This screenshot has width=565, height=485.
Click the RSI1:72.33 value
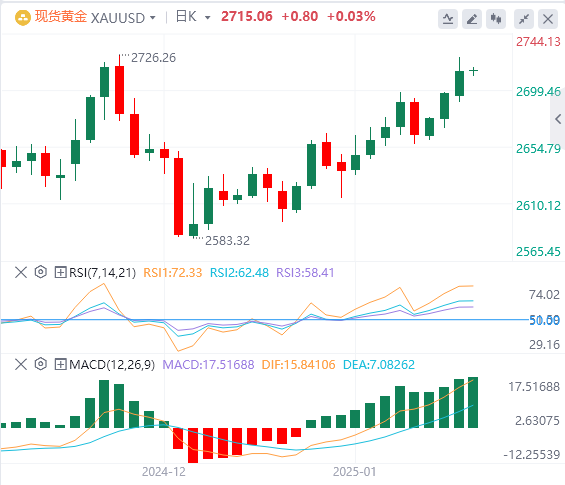click(x=173, y=273)
